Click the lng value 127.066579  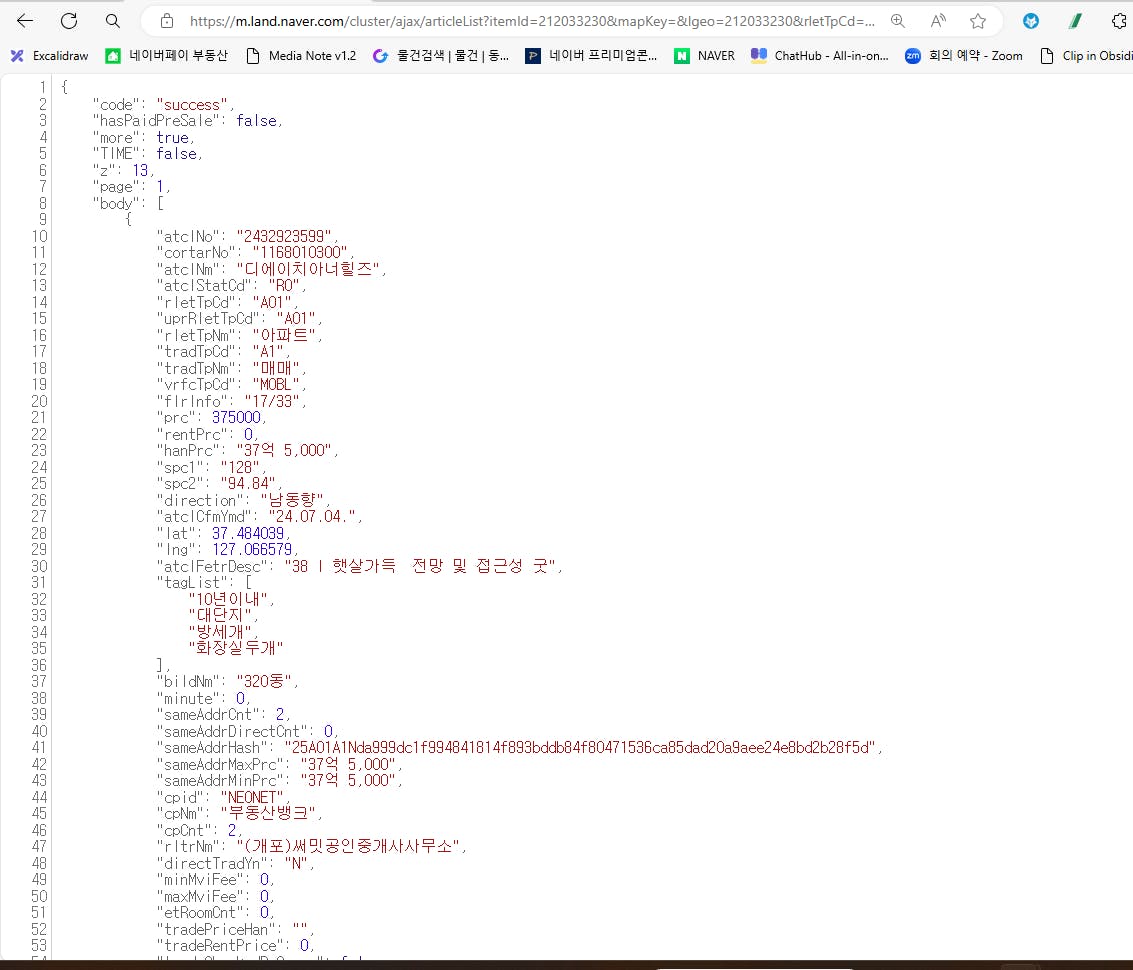tap(252, 549)
